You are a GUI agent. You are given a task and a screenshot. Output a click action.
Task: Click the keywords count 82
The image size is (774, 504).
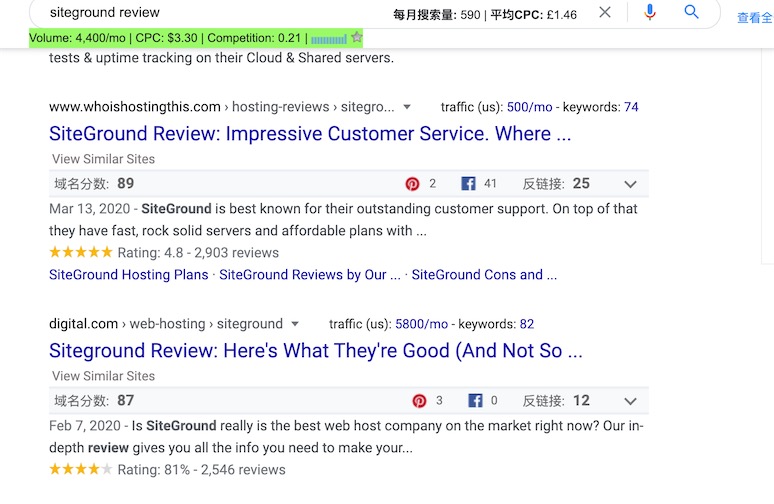coord(527,324)
